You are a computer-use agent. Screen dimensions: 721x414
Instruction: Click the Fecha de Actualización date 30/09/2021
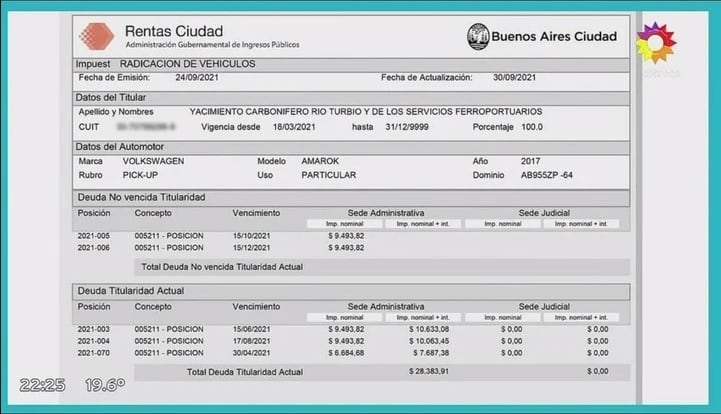pos(514,78)
